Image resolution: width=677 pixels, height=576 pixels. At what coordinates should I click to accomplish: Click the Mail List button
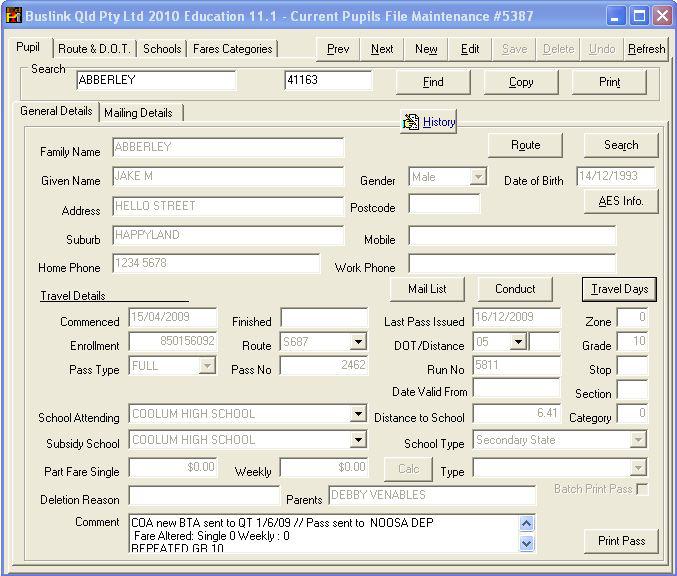pyautogui.click(x=427, y=289)
